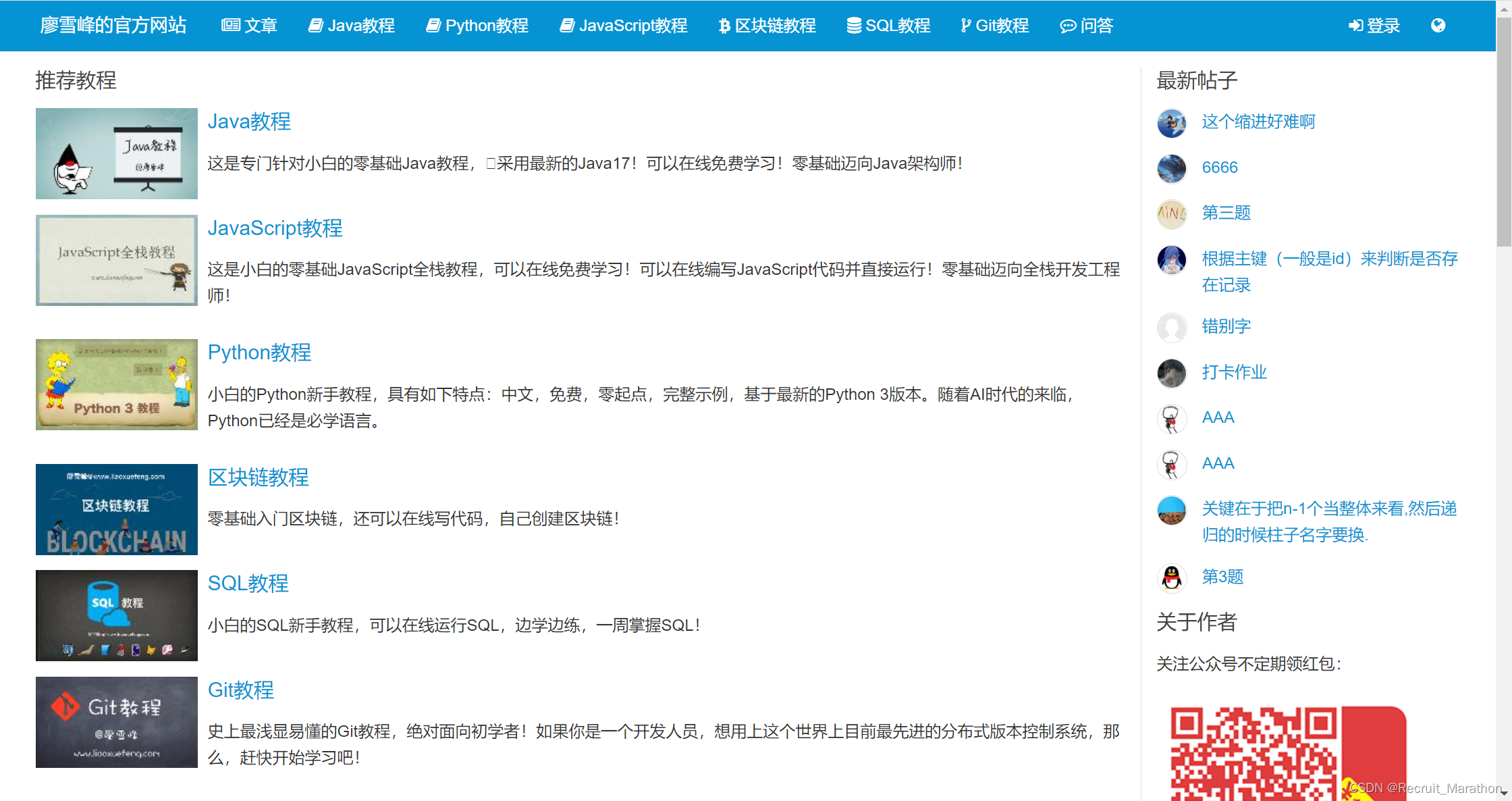Click the globe language icon in navbar

(1438, 26)
